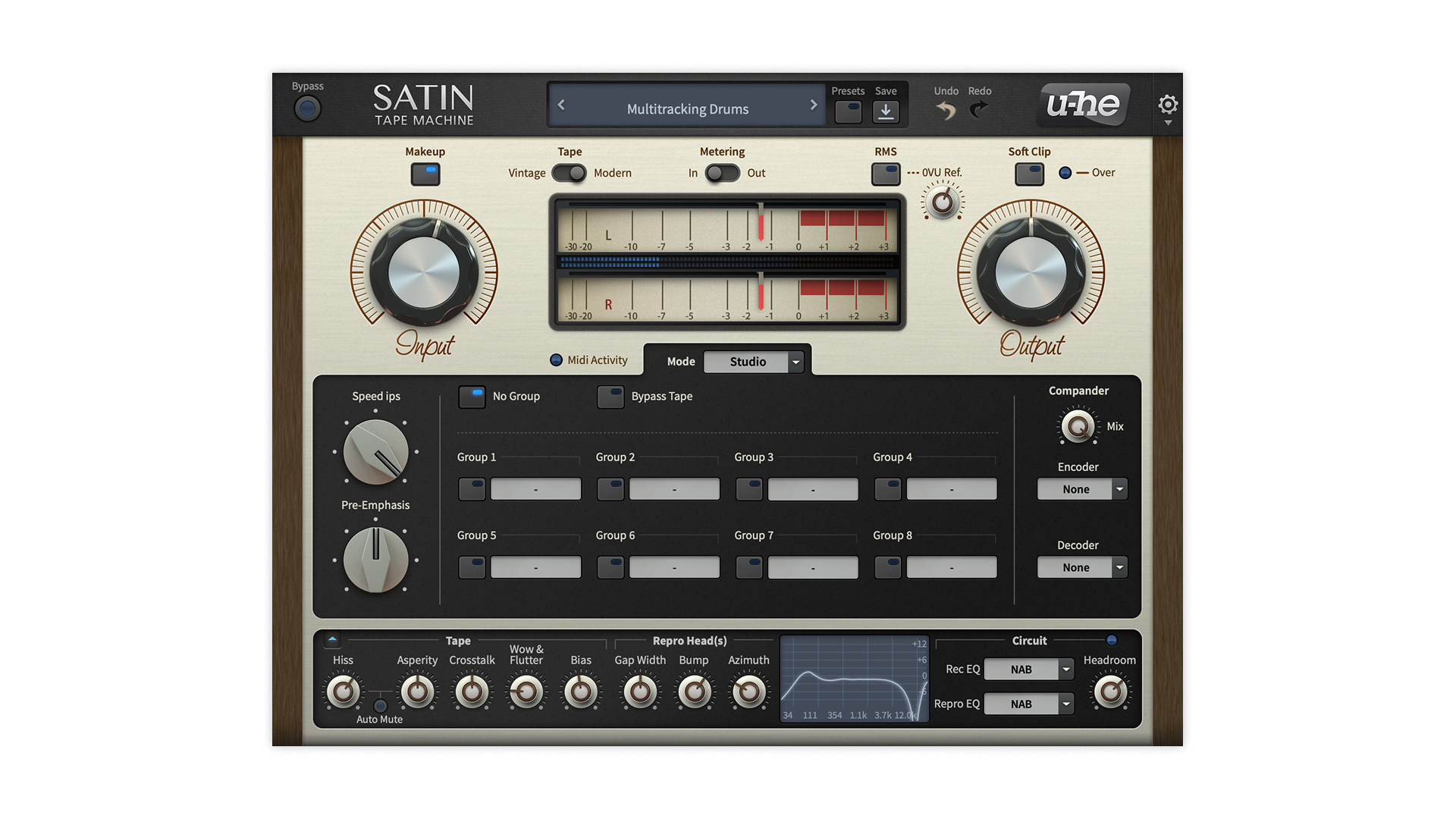Click the Group 1 name field

(x=535, y=489)
